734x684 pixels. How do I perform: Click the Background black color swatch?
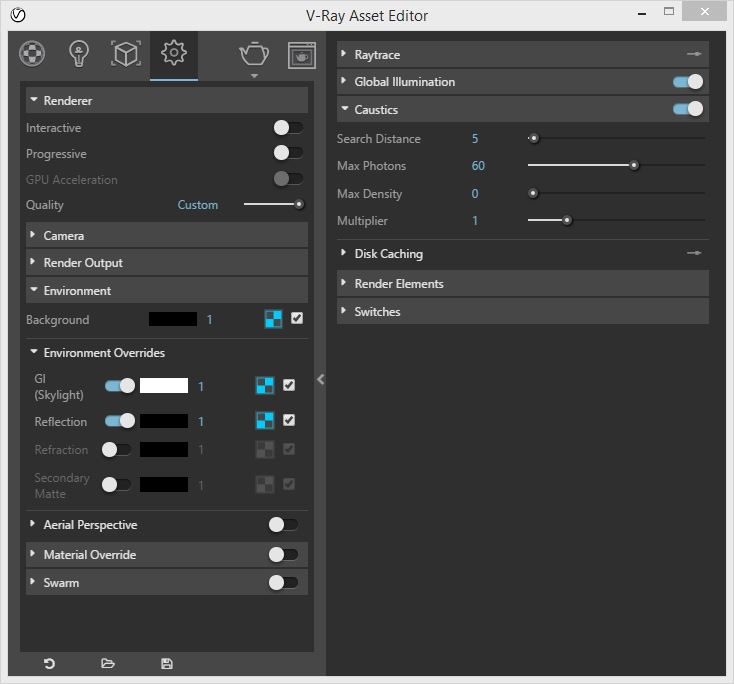tap(173, 319)
